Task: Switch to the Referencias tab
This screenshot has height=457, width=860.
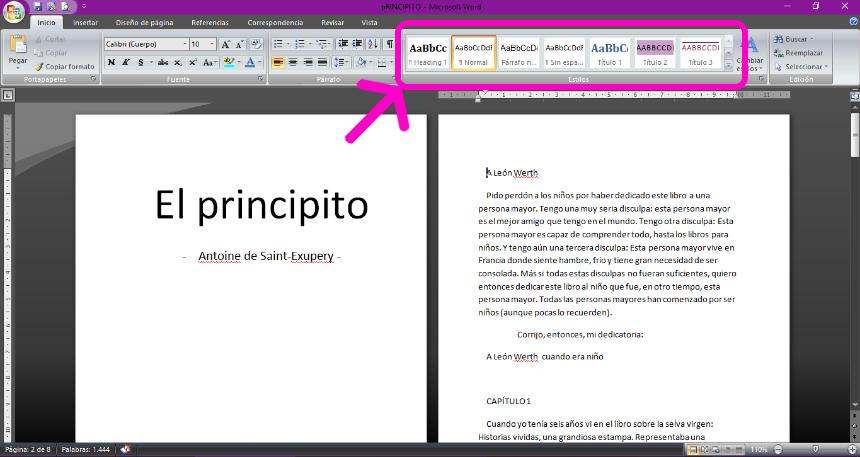Action: coord(210,22)
